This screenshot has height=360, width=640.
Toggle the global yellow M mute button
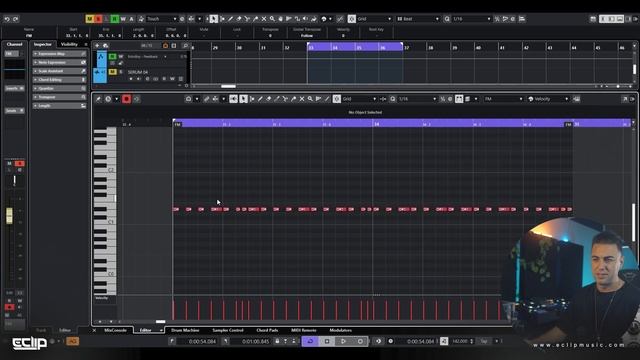click(89, 19)
